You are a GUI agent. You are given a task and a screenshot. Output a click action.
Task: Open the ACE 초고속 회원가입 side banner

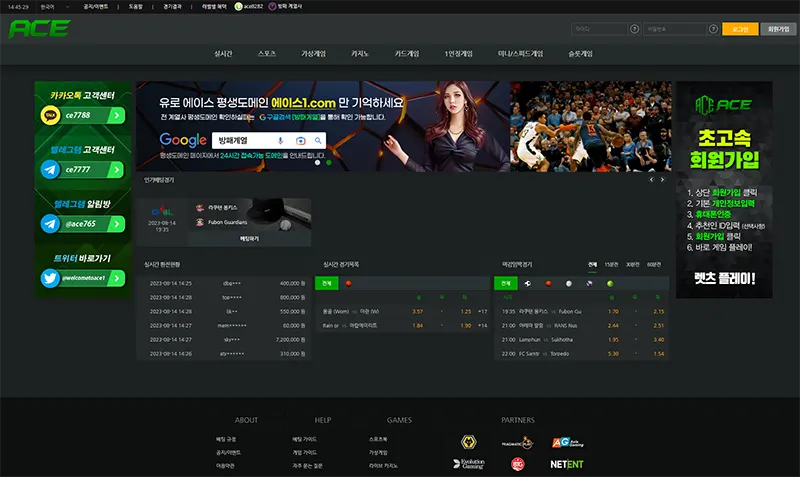point(724,190)
